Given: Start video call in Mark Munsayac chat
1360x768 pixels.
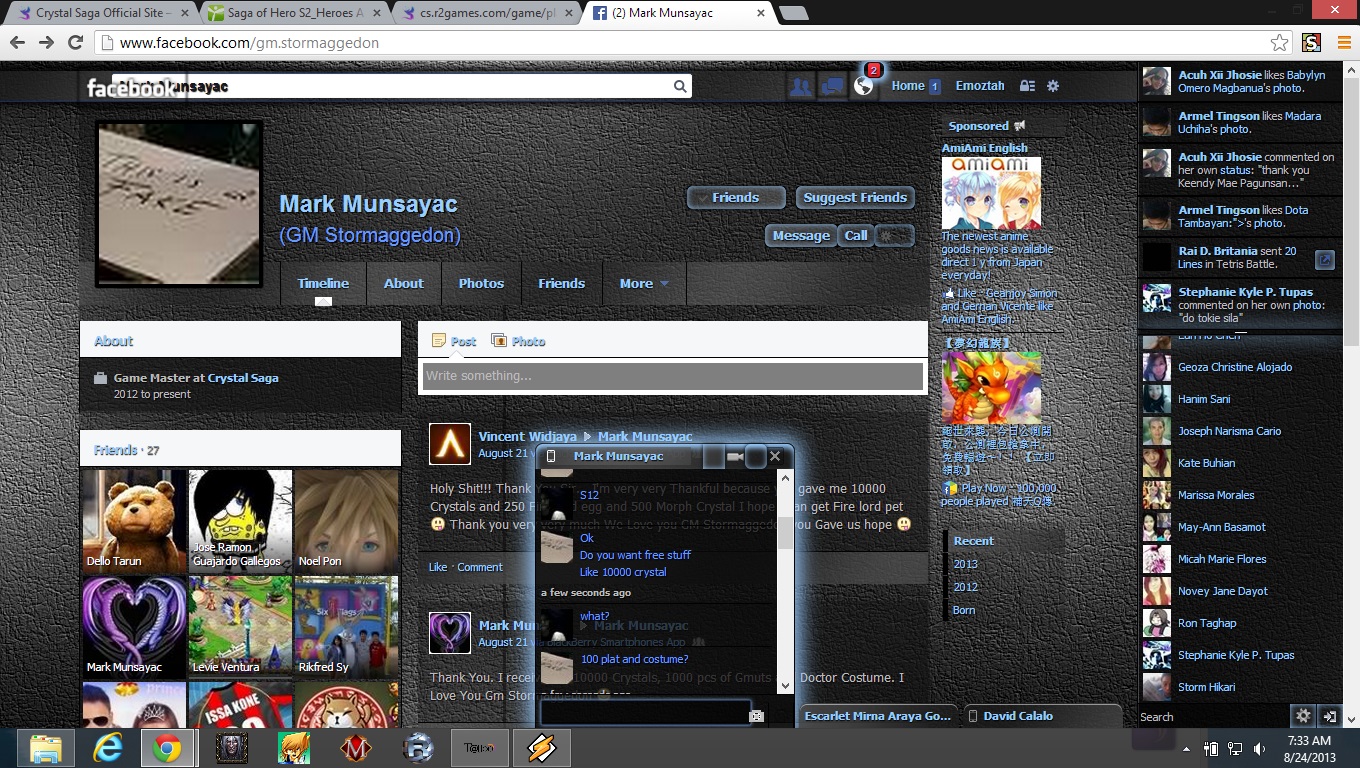Looking at the screenshot, I should [735, 457].
